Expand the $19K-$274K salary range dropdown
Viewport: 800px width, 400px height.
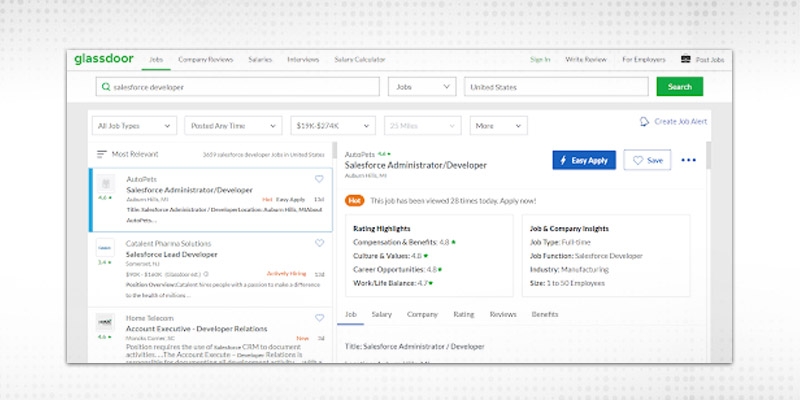332,126
